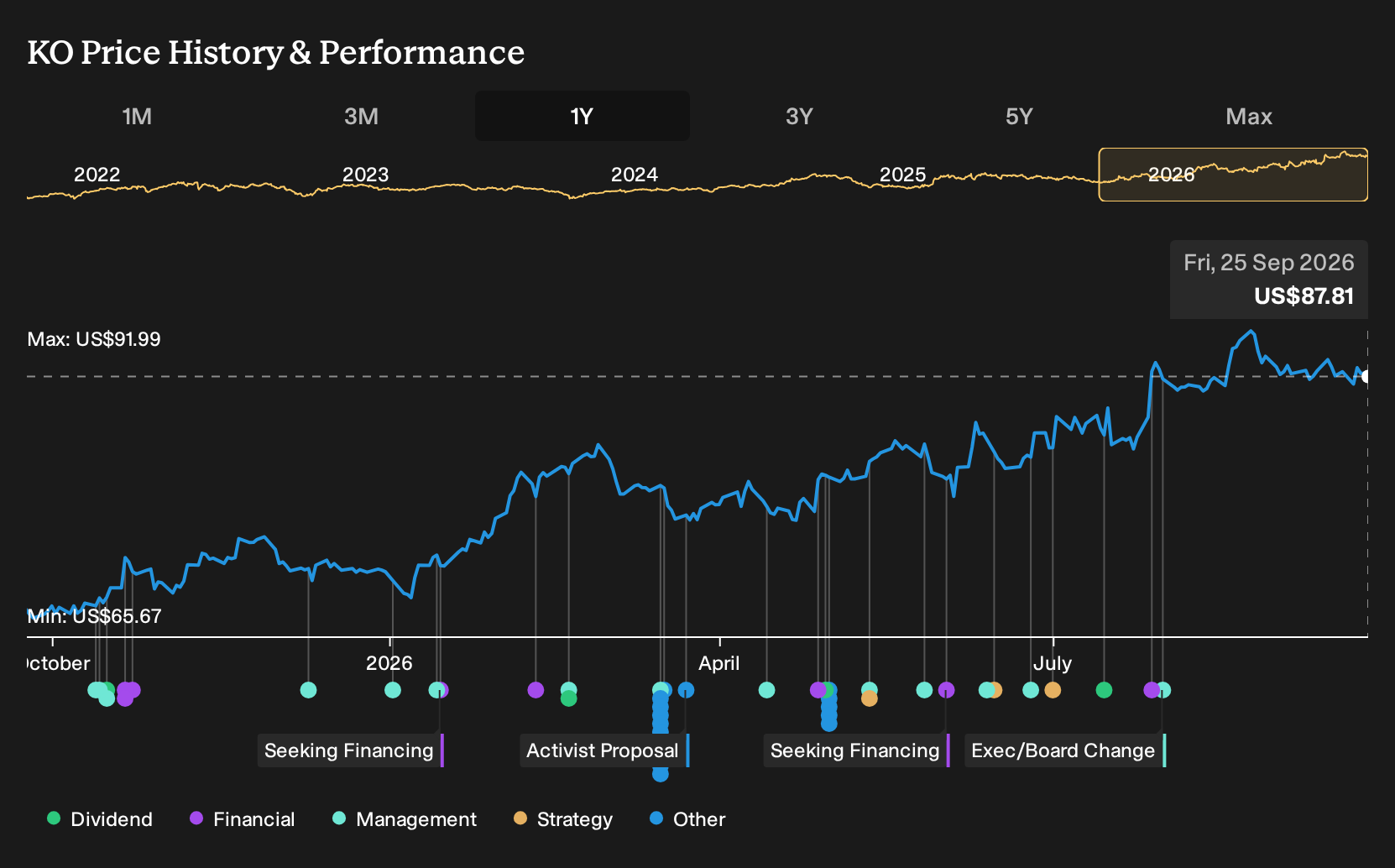Screen dimensions: 1395x868
Task: Click bottom blue dot of stack above second Seeking Financing
Action: coord(829,724)
